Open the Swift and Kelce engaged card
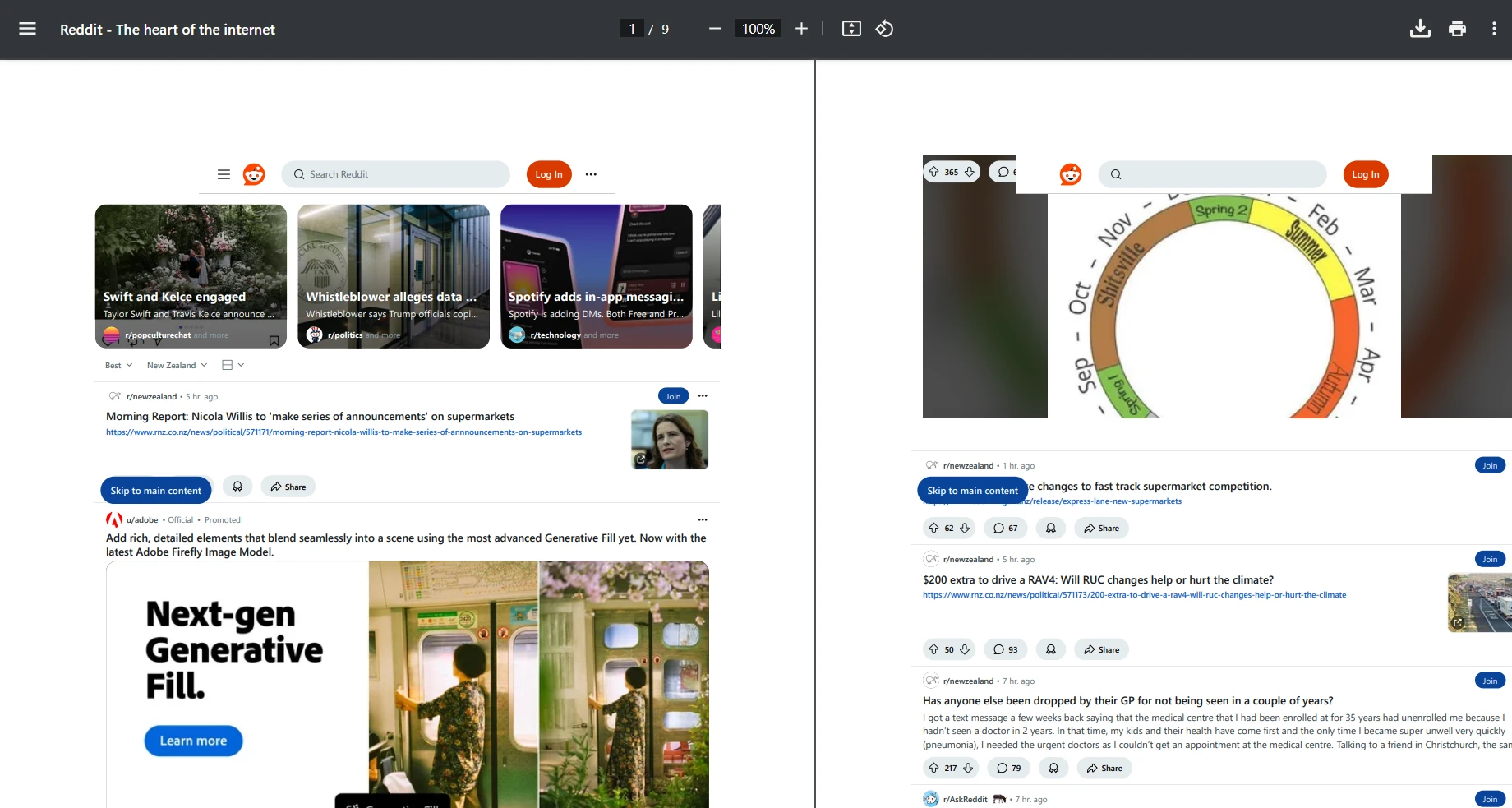The height and width of the screenshot is (808, 1512). [x=191, y=275]
